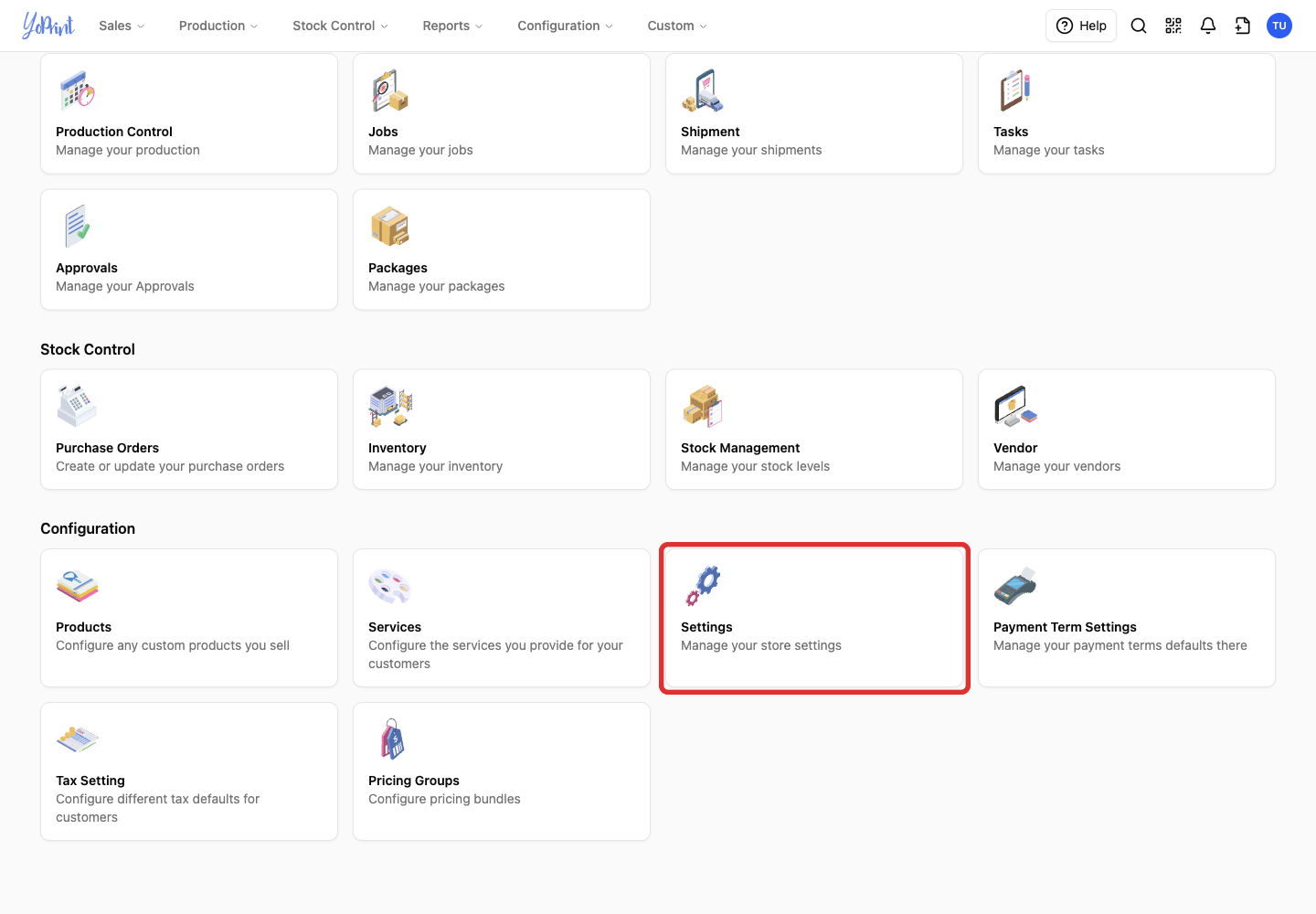Open Payment Term Settings card
This screenshot has width=1316, height=914.
point(1127,618)
